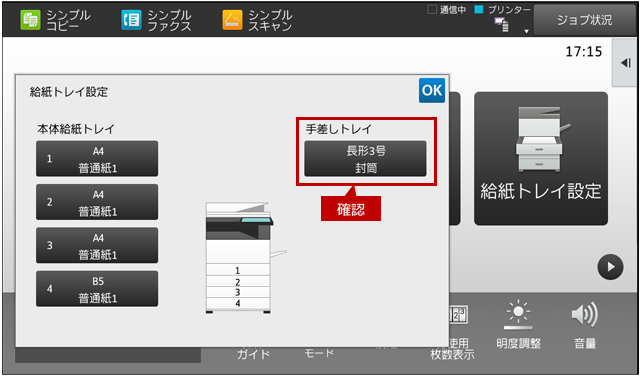
Task: Click the ジョブ状況 button
Action: [x=584, y=20]
